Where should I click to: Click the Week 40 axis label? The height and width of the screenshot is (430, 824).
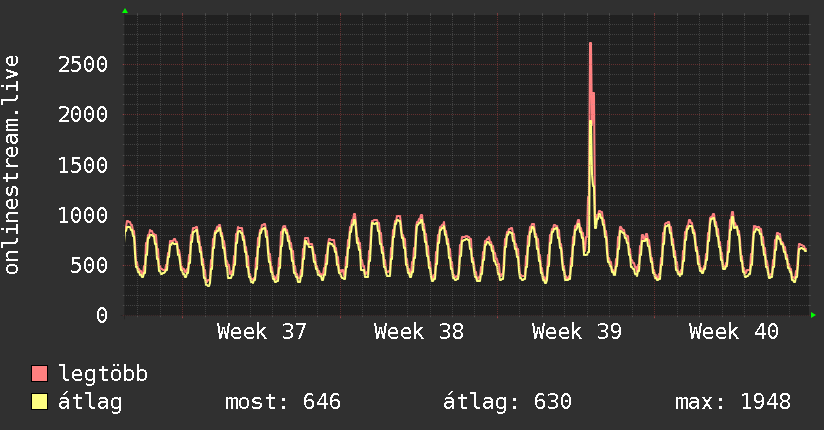734,332
